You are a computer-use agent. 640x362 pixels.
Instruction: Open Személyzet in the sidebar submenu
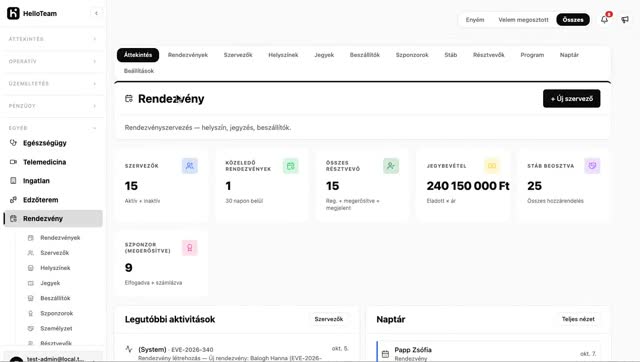pos(56,328)
